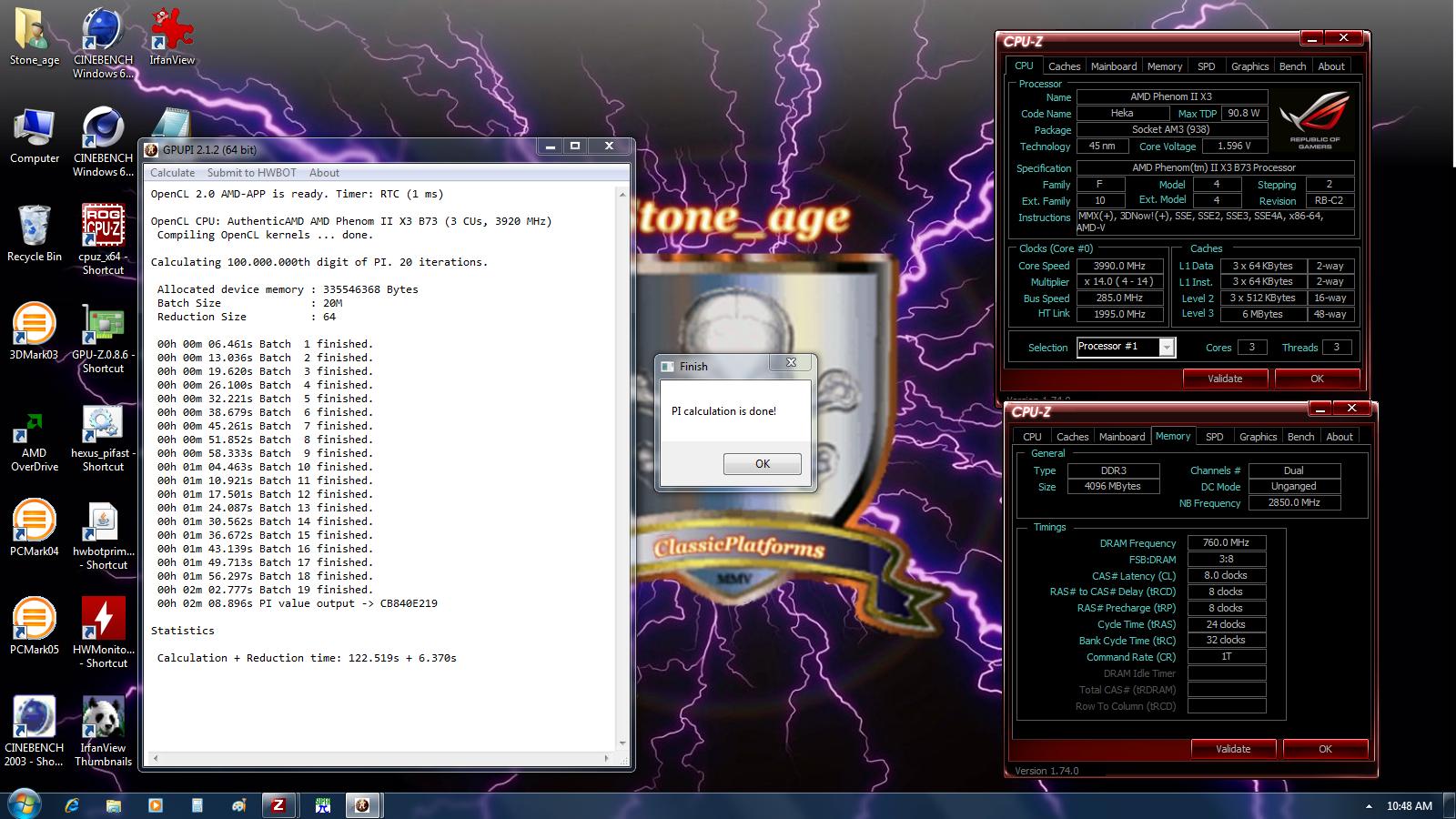Switch to Graphics tab in upper CPU-Z
The width and height of the screenshot is (1456, 819).
pos(1249,66)
